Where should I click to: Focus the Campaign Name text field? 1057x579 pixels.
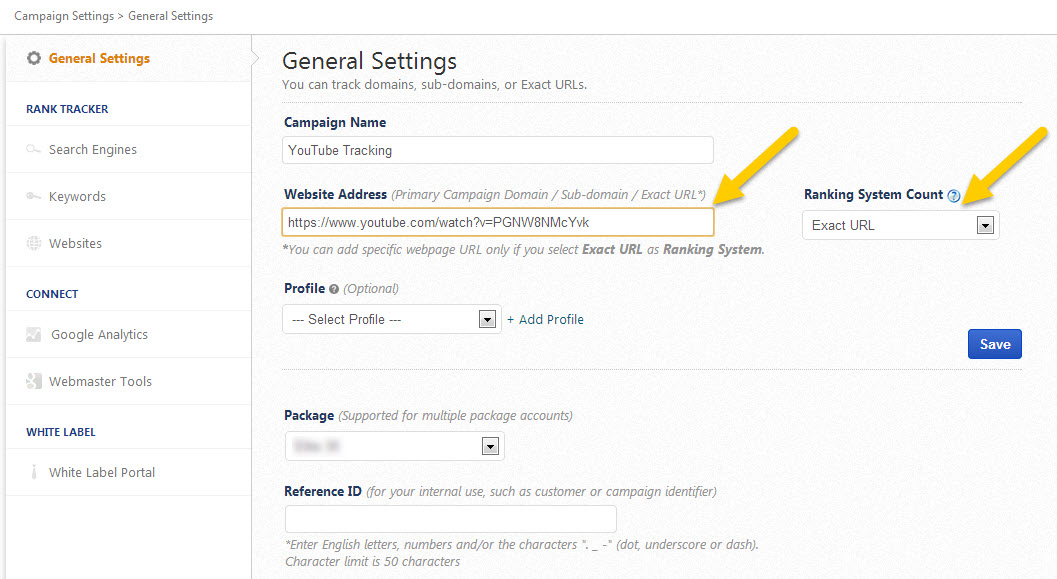498,150
